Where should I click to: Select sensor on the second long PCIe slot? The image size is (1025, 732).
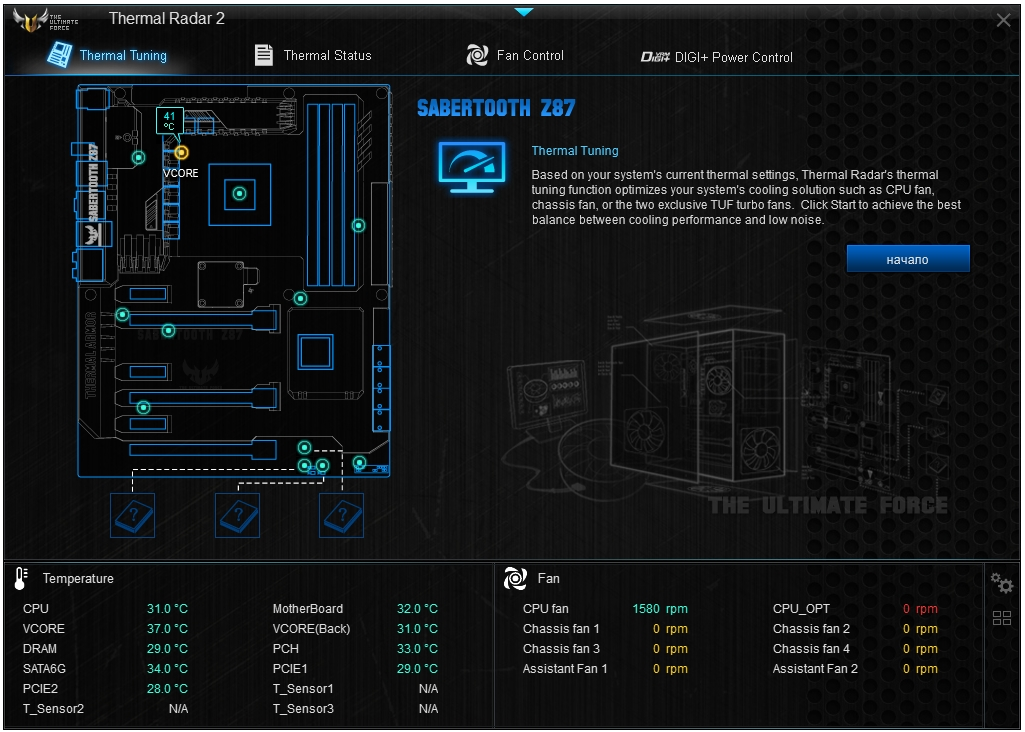coord(143,408)
